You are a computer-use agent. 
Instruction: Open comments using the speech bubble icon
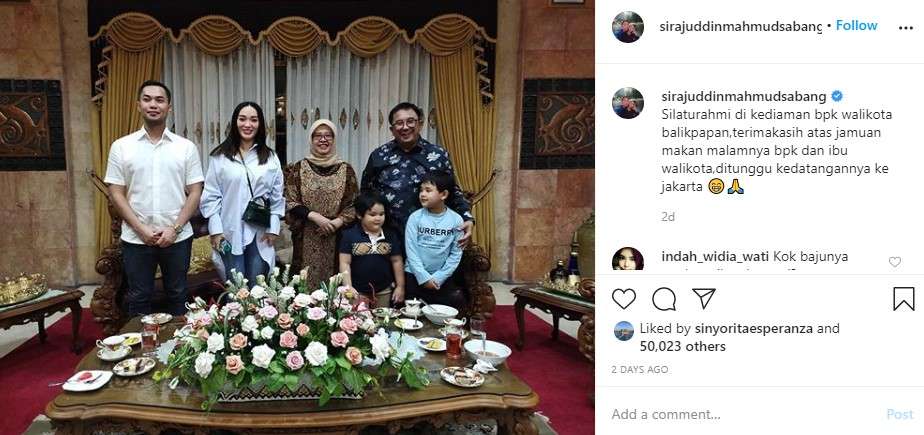coord(664,299)
